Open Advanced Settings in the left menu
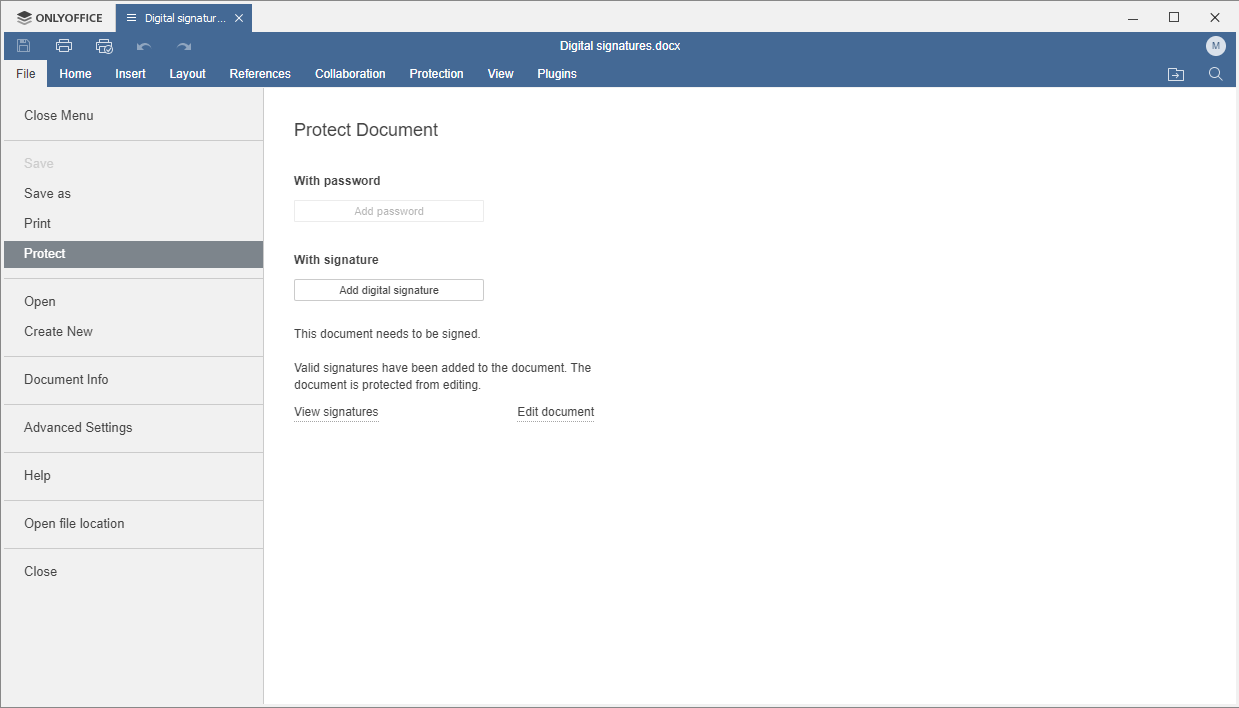1239x708 pixels. (x=78, y=428)
